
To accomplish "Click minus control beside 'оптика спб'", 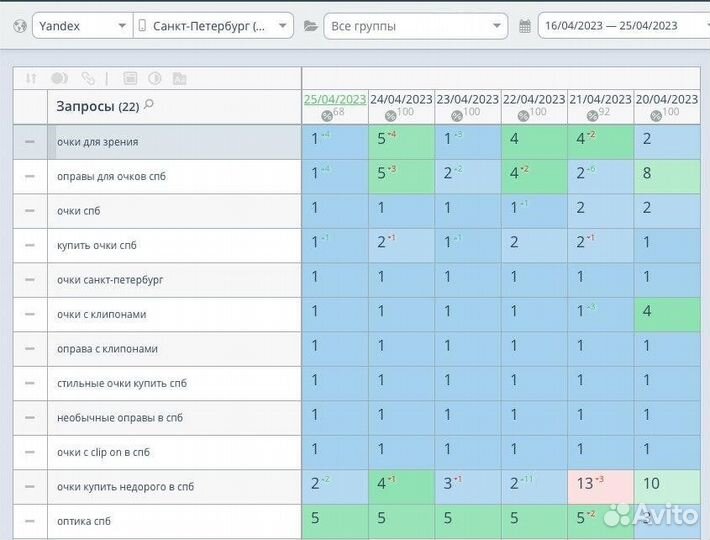I will [30, 521].
